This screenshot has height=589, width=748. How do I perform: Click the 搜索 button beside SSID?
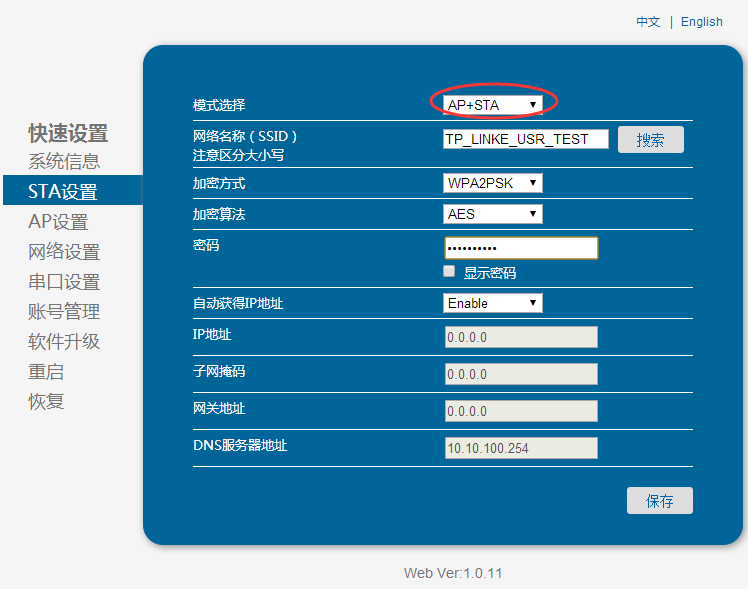(650, 140)
